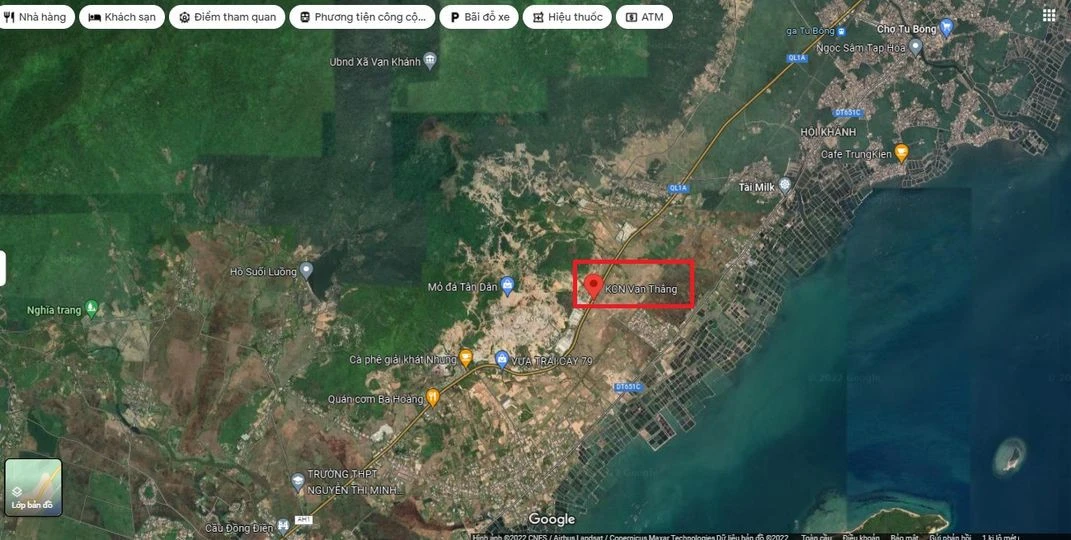The height and width of the screenshot is (540, 1071).
Task: Open the Google apps grid icon
Action: point(1049,15)
